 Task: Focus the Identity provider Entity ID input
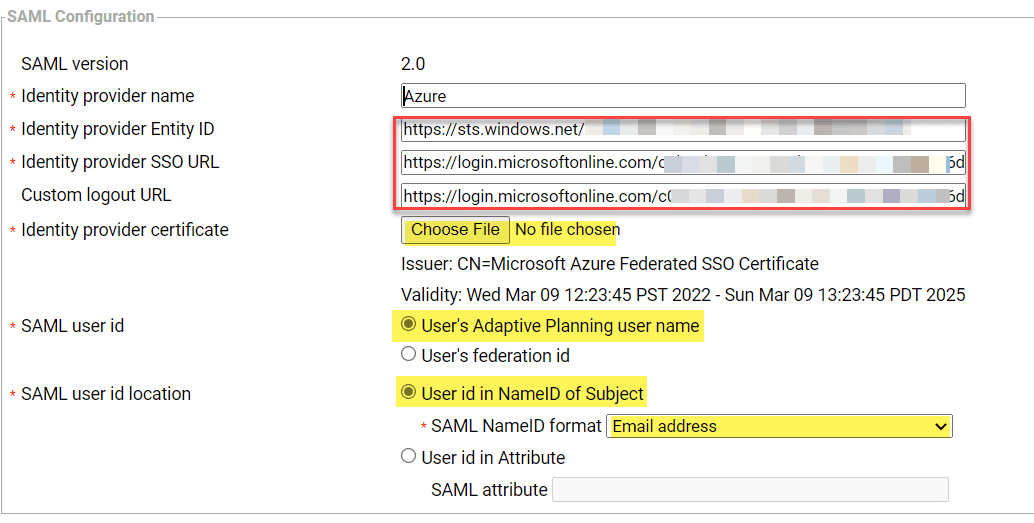(x=683, y=130)
